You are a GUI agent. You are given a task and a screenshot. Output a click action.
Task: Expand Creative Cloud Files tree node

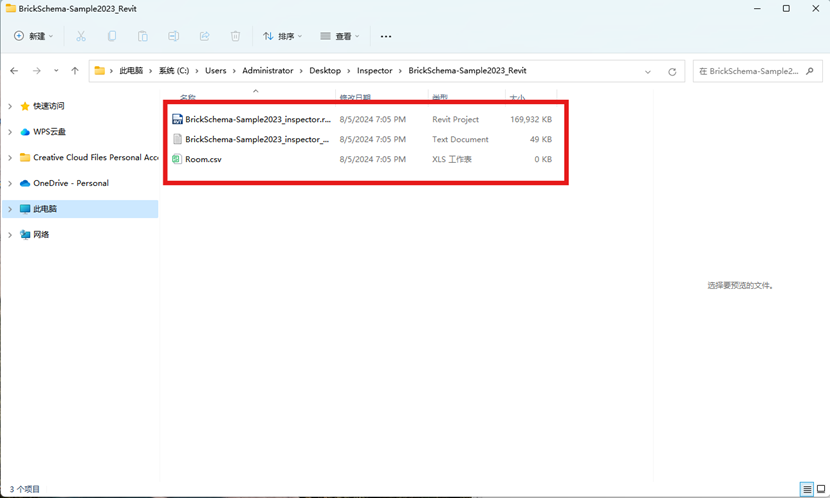pyautogui.click(x=10, y=157)
